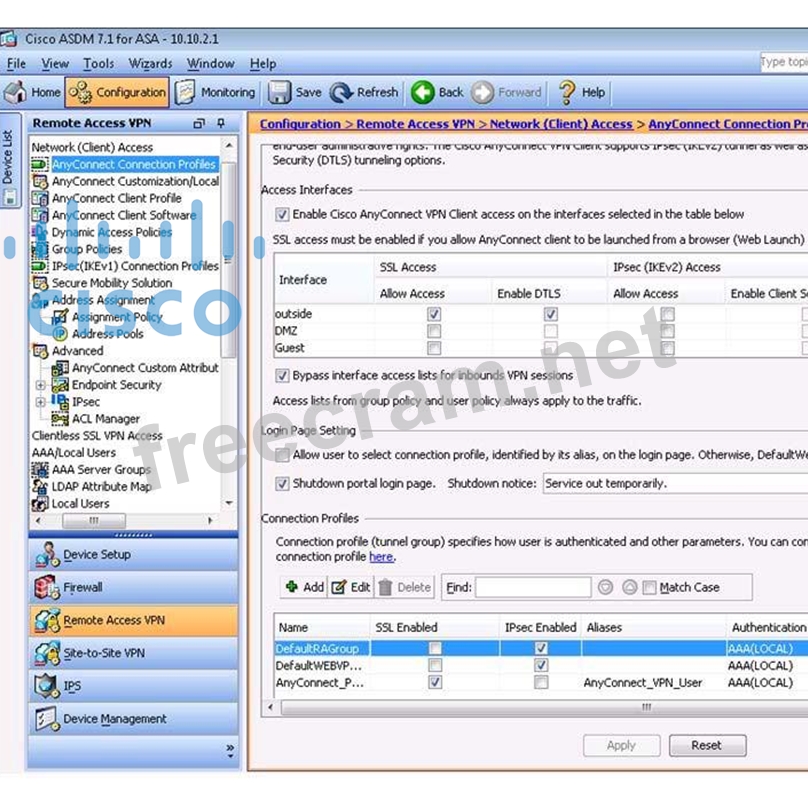Open the Site-to-Site VPN section icon
Viewport: 808px width, 806px height.
coord(46,653)
